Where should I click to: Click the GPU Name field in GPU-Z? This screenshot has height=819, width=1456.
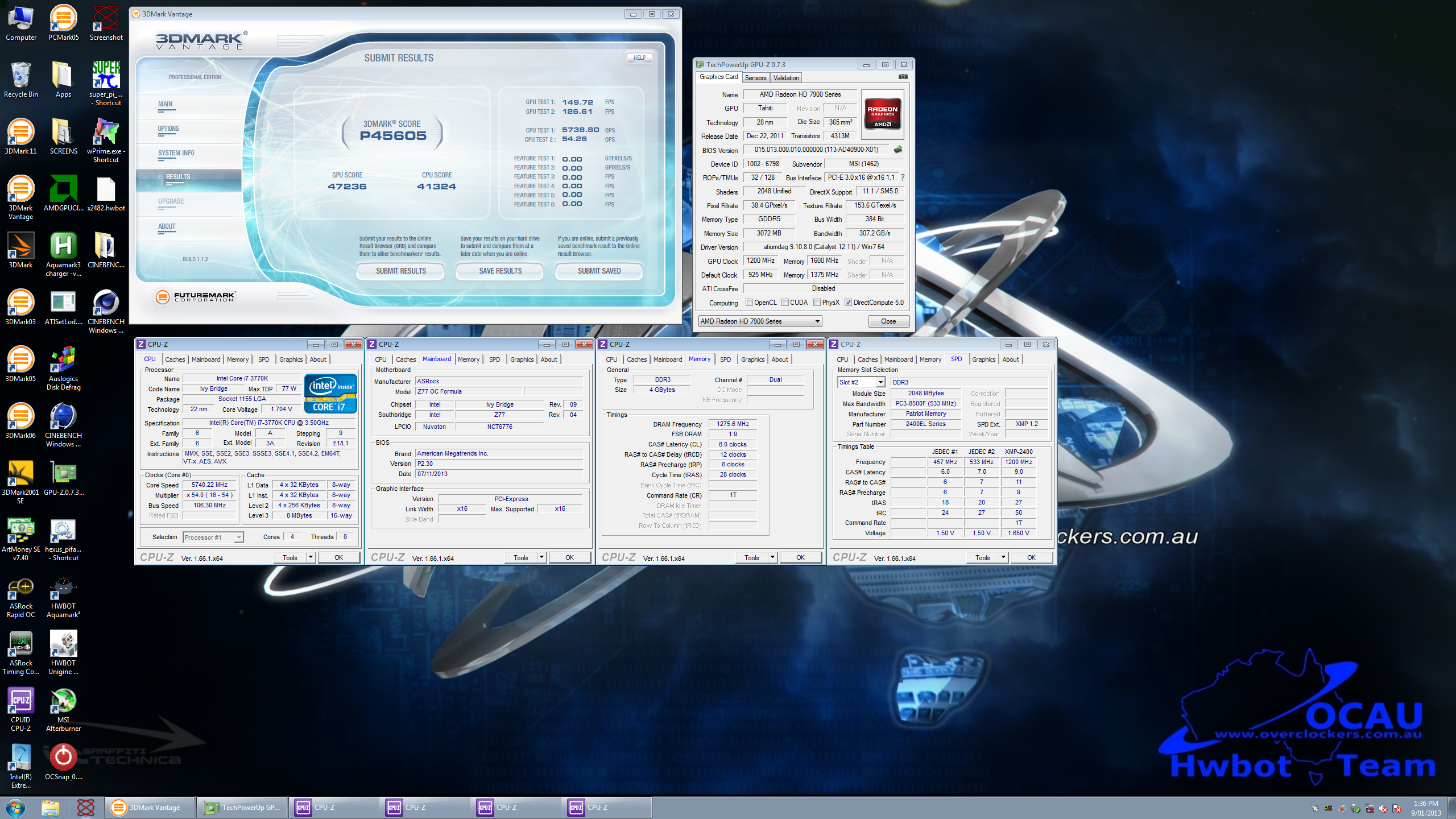click(800, 94)
